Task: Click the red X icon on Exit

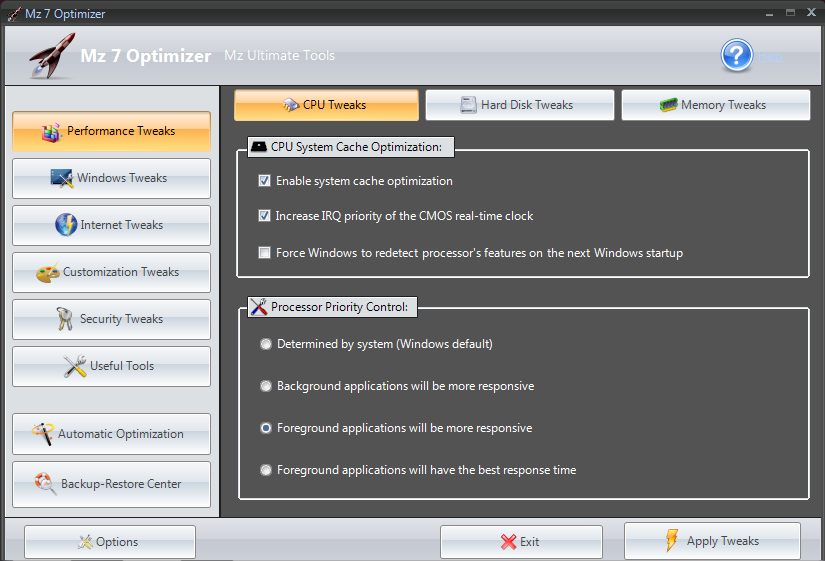Action: pos(508,542)
